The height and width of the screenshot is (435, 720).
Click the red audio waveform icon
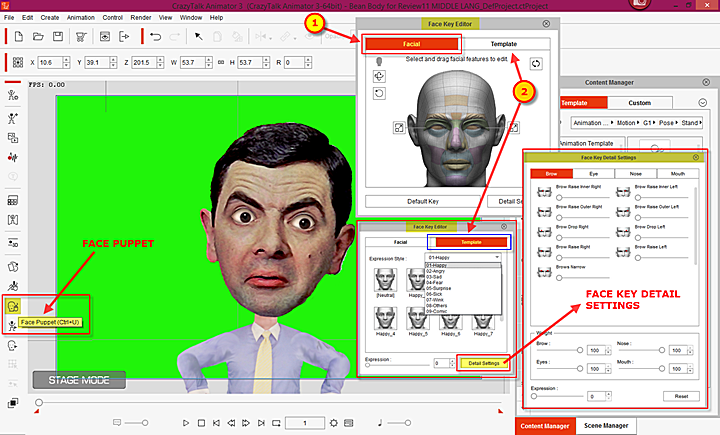(13, 158)
